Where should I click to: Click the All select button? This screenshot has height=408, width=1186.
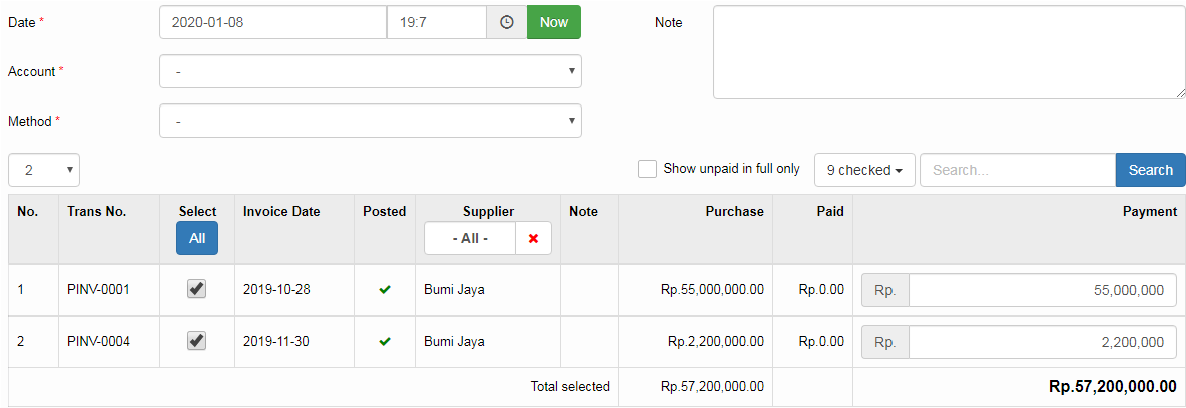coord(197,239)
